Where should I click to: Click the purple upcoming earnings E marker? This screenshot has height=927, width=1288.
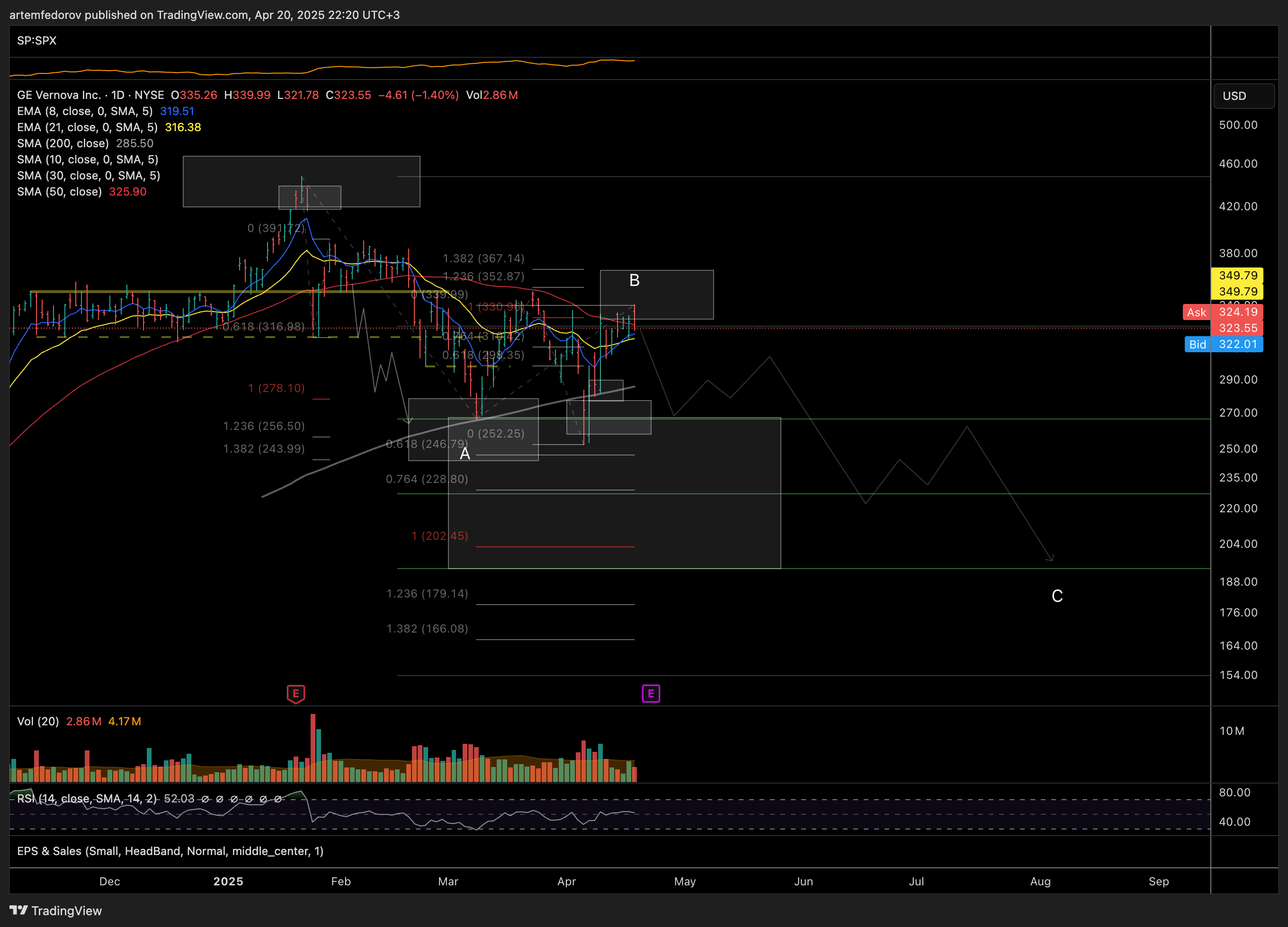point(651,693)
